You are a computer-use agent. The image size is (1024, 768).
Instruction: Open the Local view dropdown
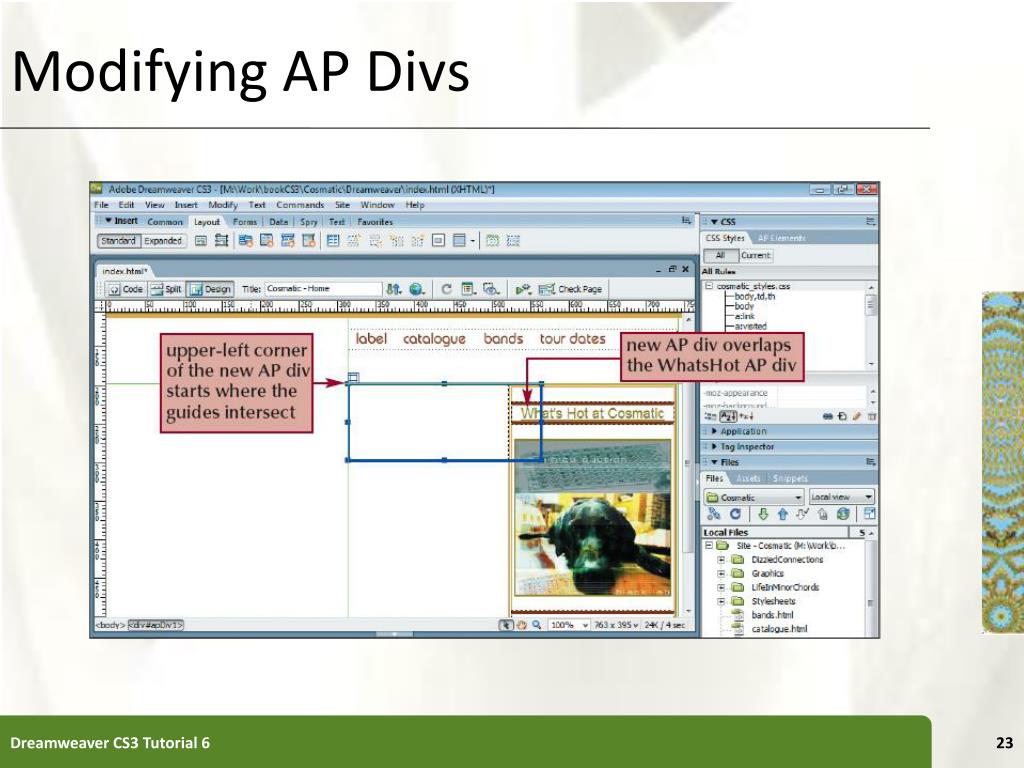(x=842, y=498)
